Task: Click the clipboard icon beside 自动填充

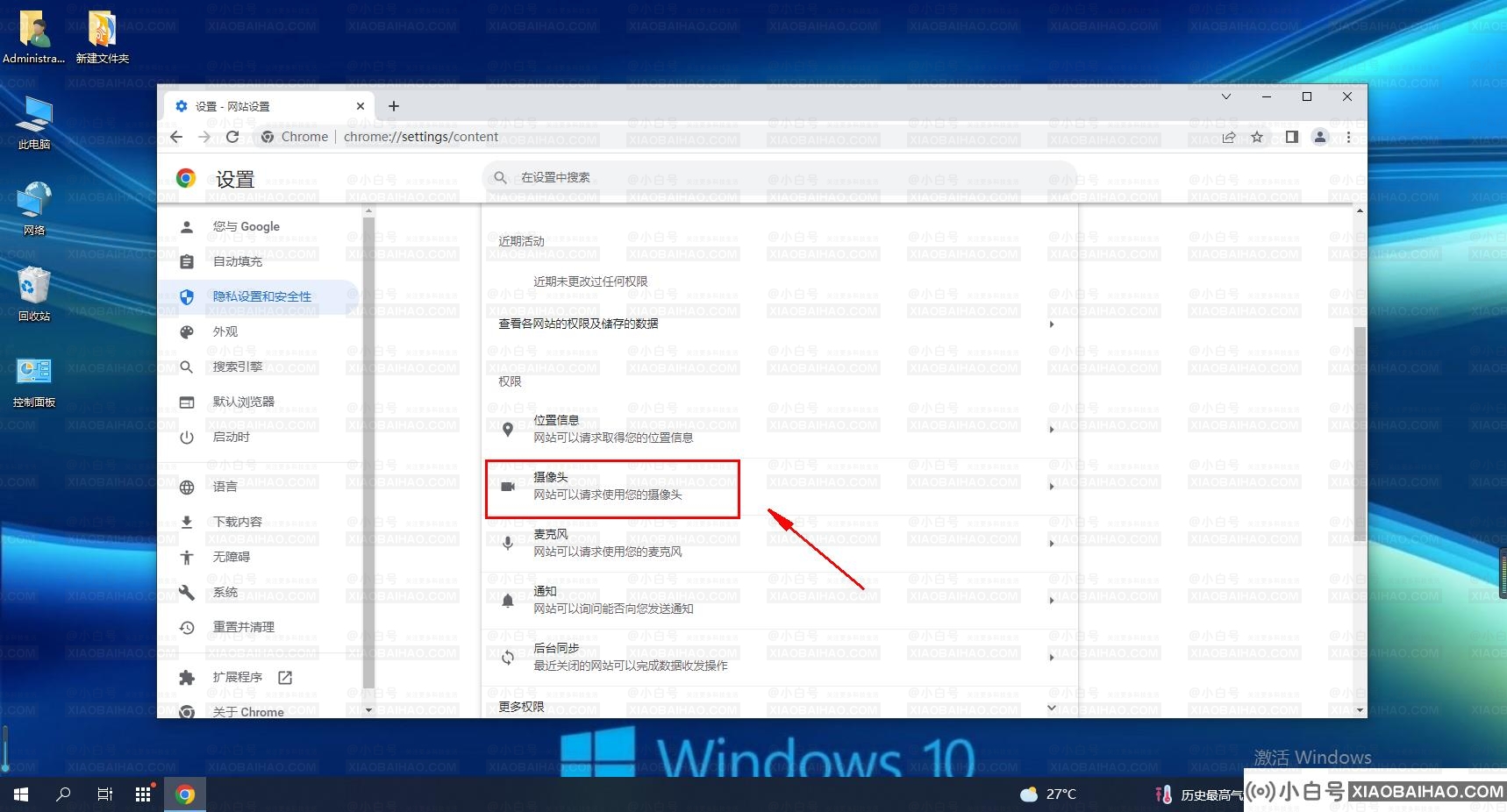Action: click(x=187, y=261)
